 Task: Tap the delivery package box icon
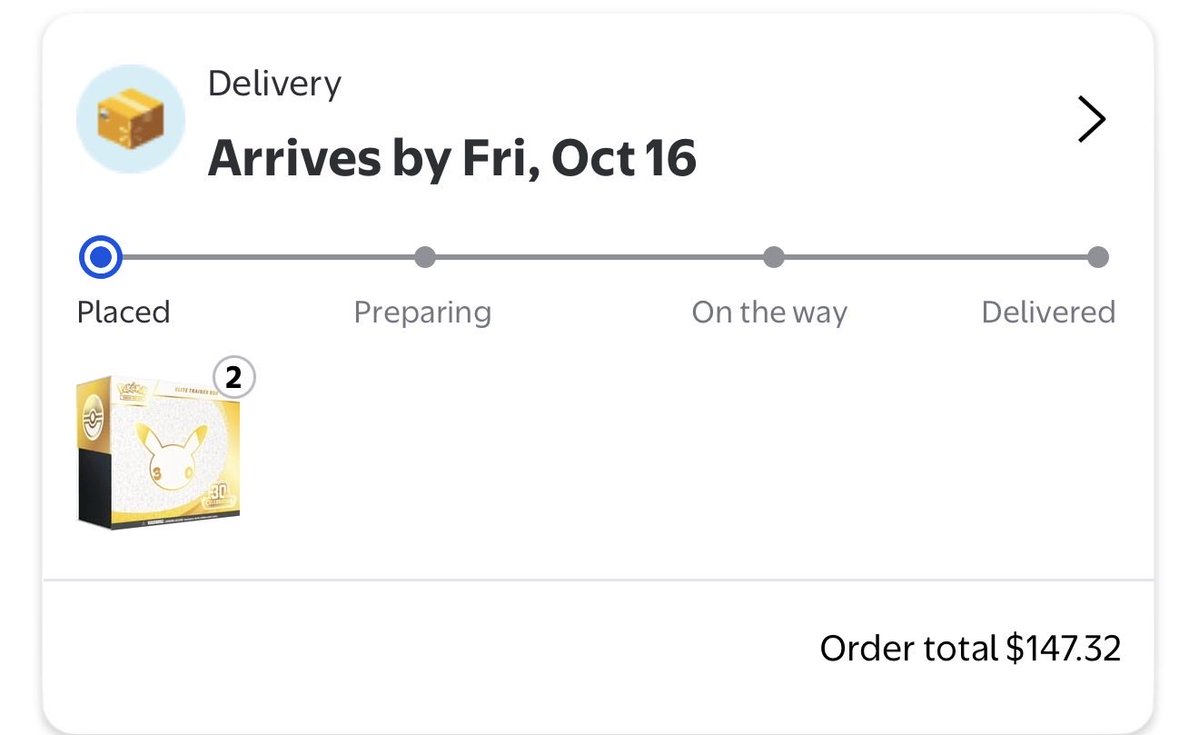point(131,119)
